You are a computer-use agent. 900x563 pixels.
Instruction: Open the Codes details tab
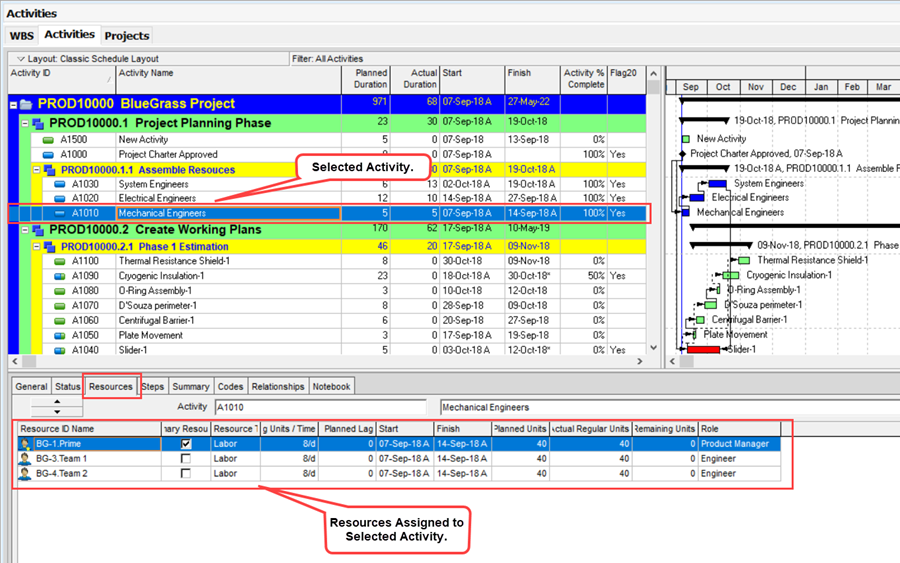[x=230, y=387]
